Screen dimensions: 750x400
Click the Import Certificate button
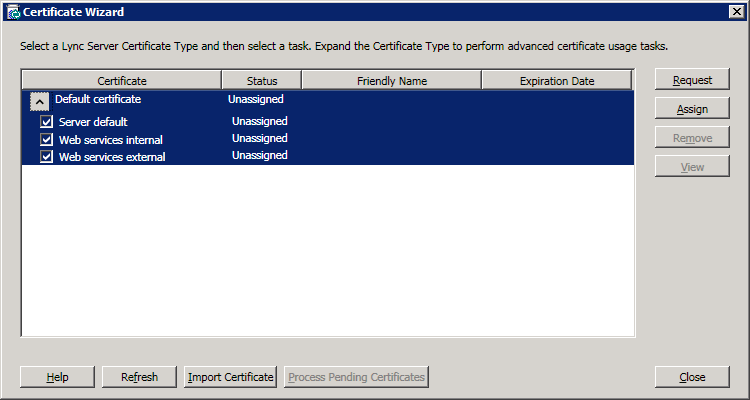[231, 377]
